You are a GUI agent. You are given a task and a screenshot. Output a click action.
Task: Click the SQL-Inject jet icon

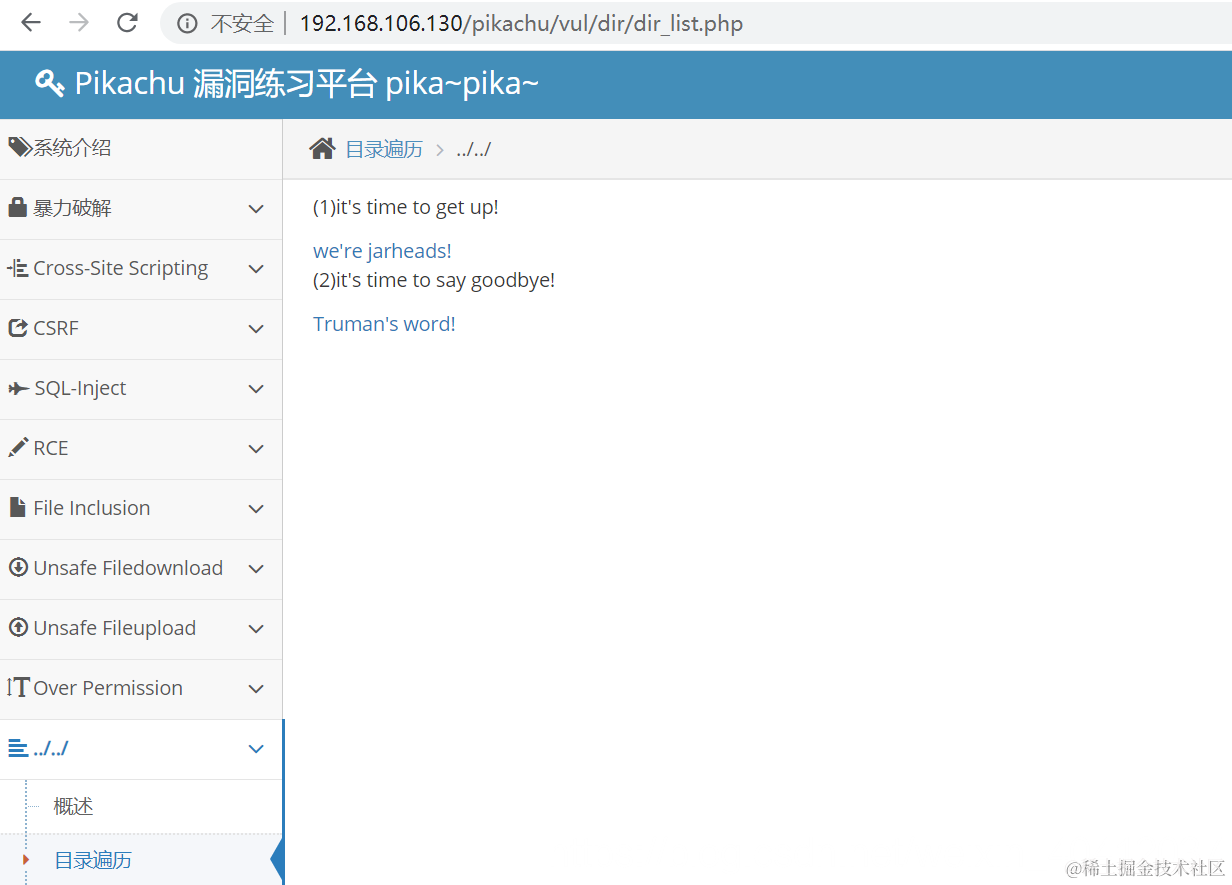[x=18, y=388]
